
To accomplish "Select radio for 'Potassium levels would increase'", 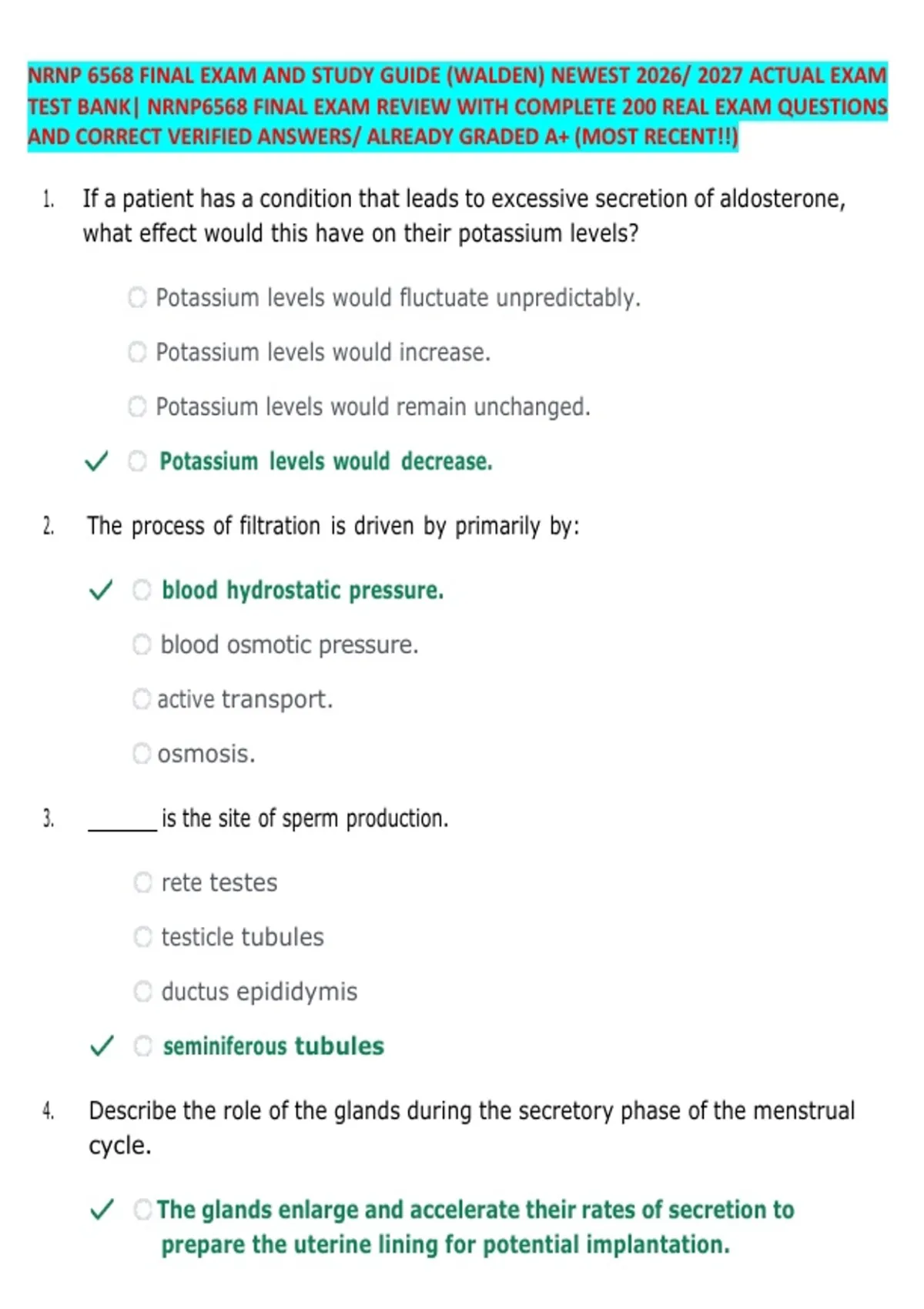I will click(137, 352).
